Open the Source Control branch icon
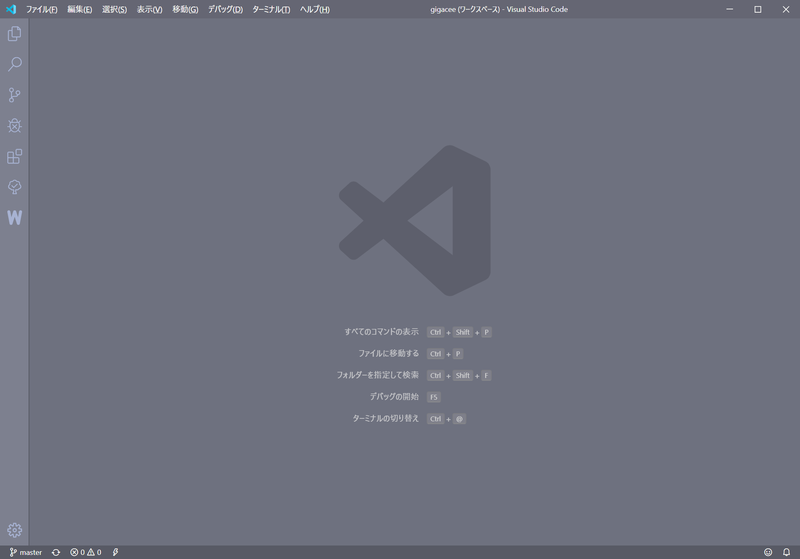 point(14,95)
